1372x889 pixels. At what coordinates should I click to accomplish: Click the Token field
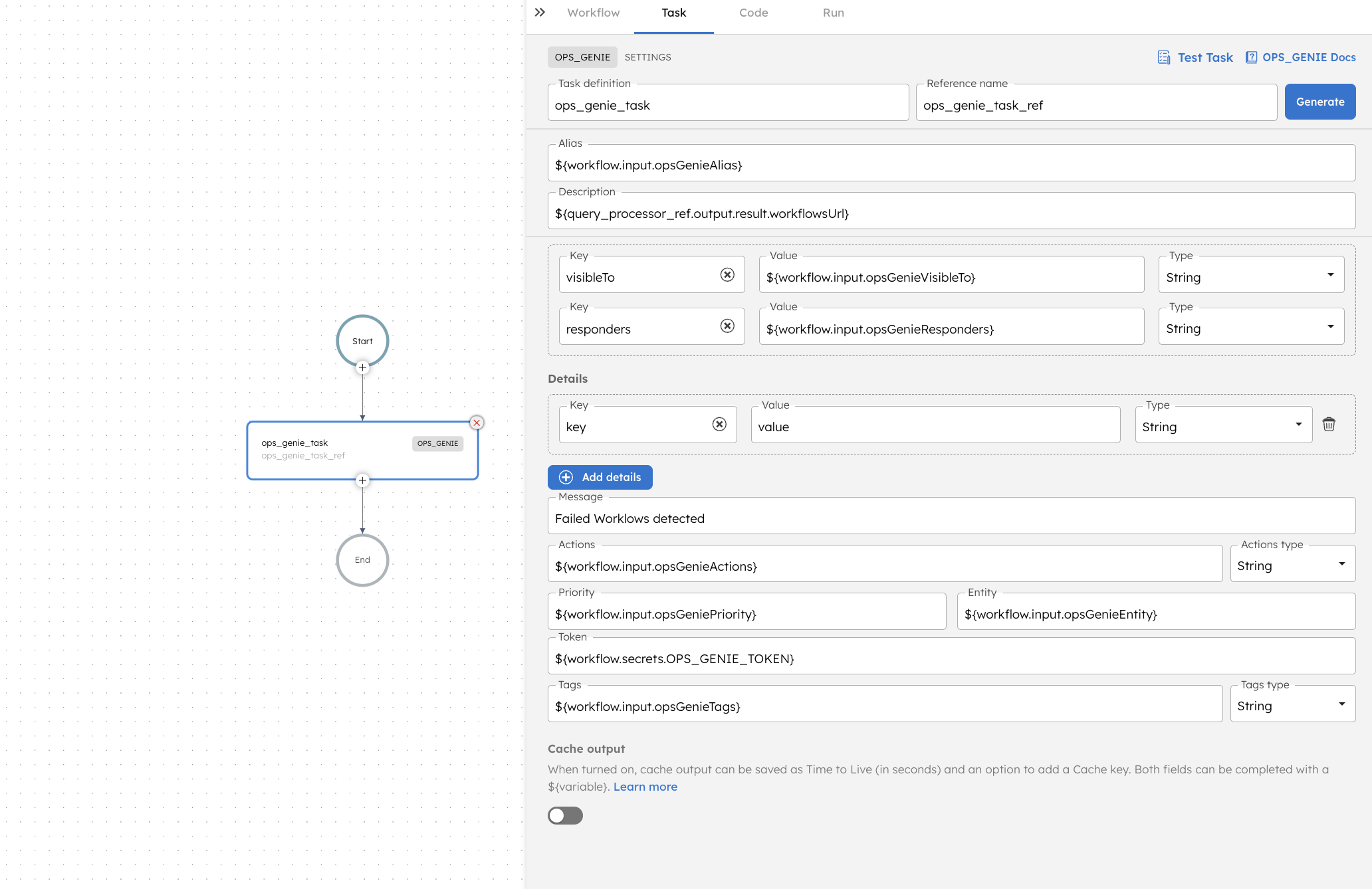point(951,656)
